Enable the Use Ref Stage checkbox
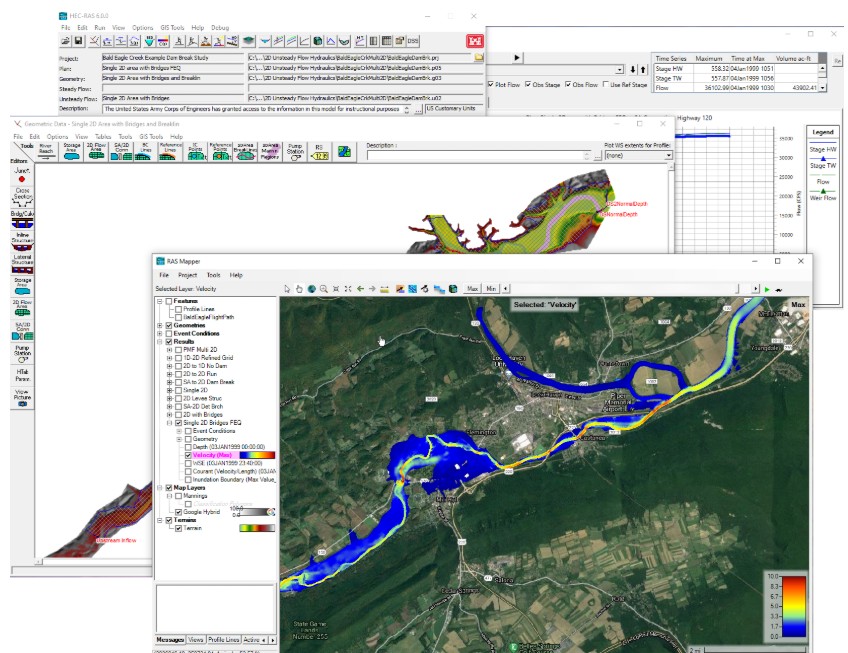The width and height of the screenshot is (848, 653). [605, 84]
